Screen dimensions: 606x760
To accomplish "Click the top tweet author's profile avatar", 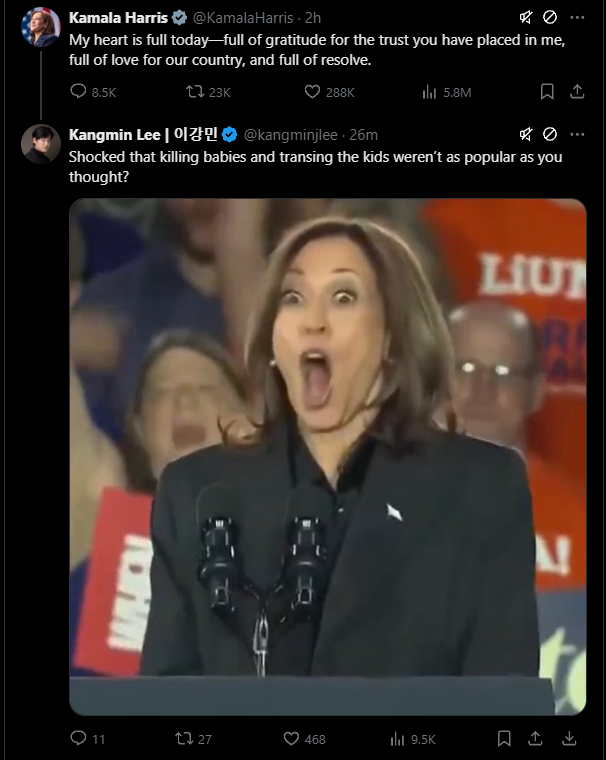I will (41, 27).
